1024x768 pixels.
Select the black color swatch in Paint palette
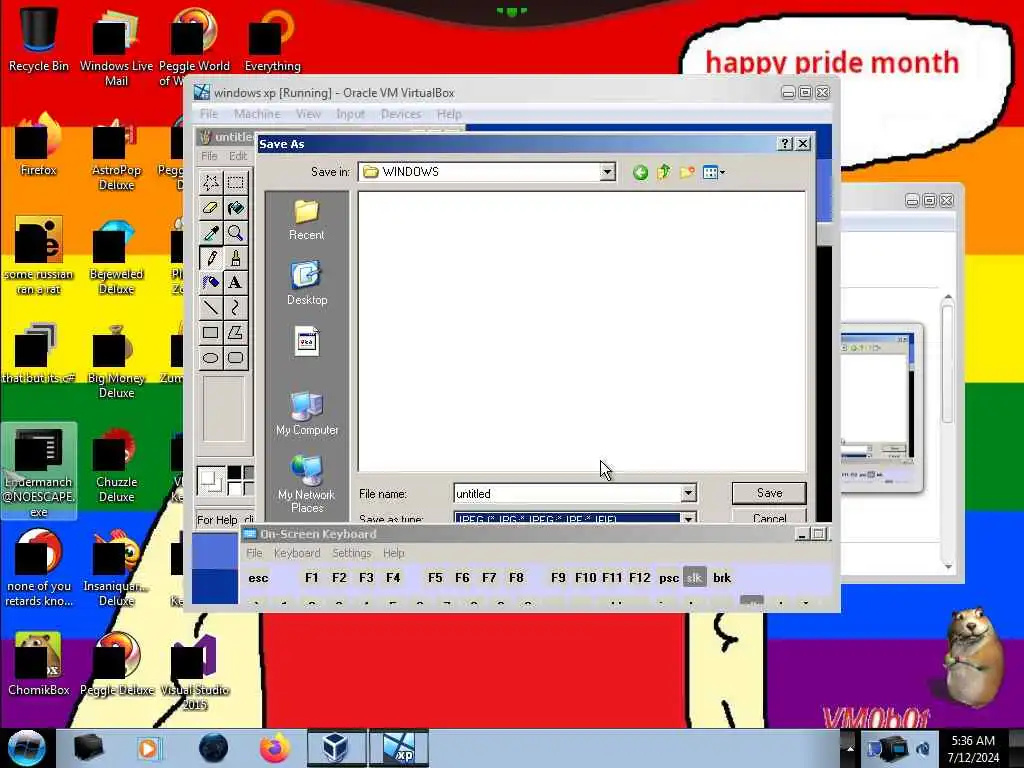pos(234,472)
